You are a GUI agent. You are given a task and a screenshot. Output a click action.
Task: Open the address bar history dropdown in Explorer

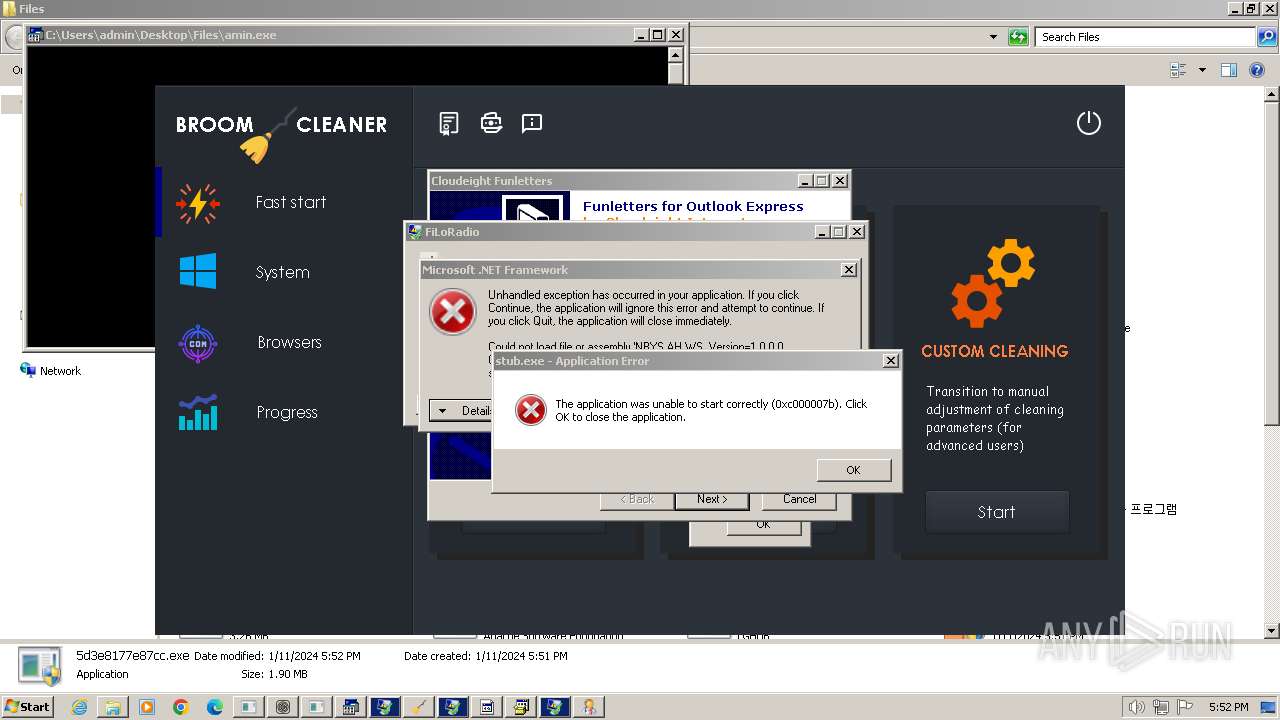tap(993, 37)
